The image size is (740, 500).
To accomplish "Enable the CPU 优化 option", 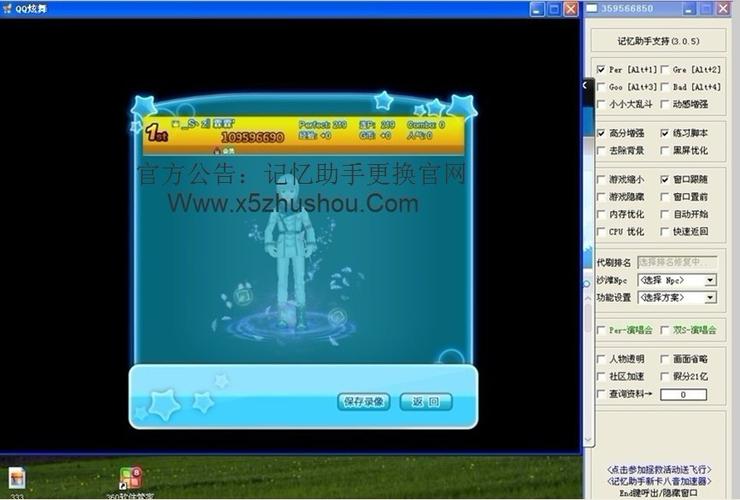I will [x=600, y=231].
